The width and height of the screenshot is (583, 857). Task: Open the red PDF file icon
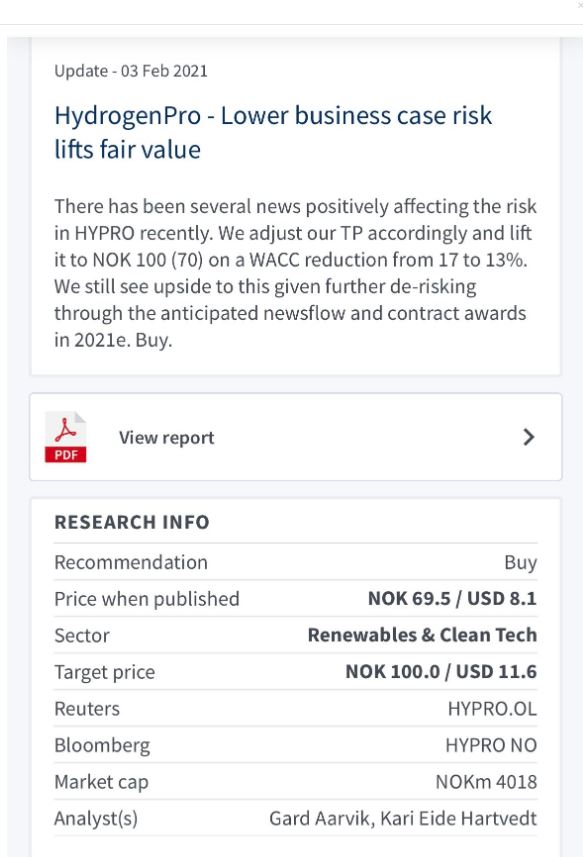coord(66,437)
